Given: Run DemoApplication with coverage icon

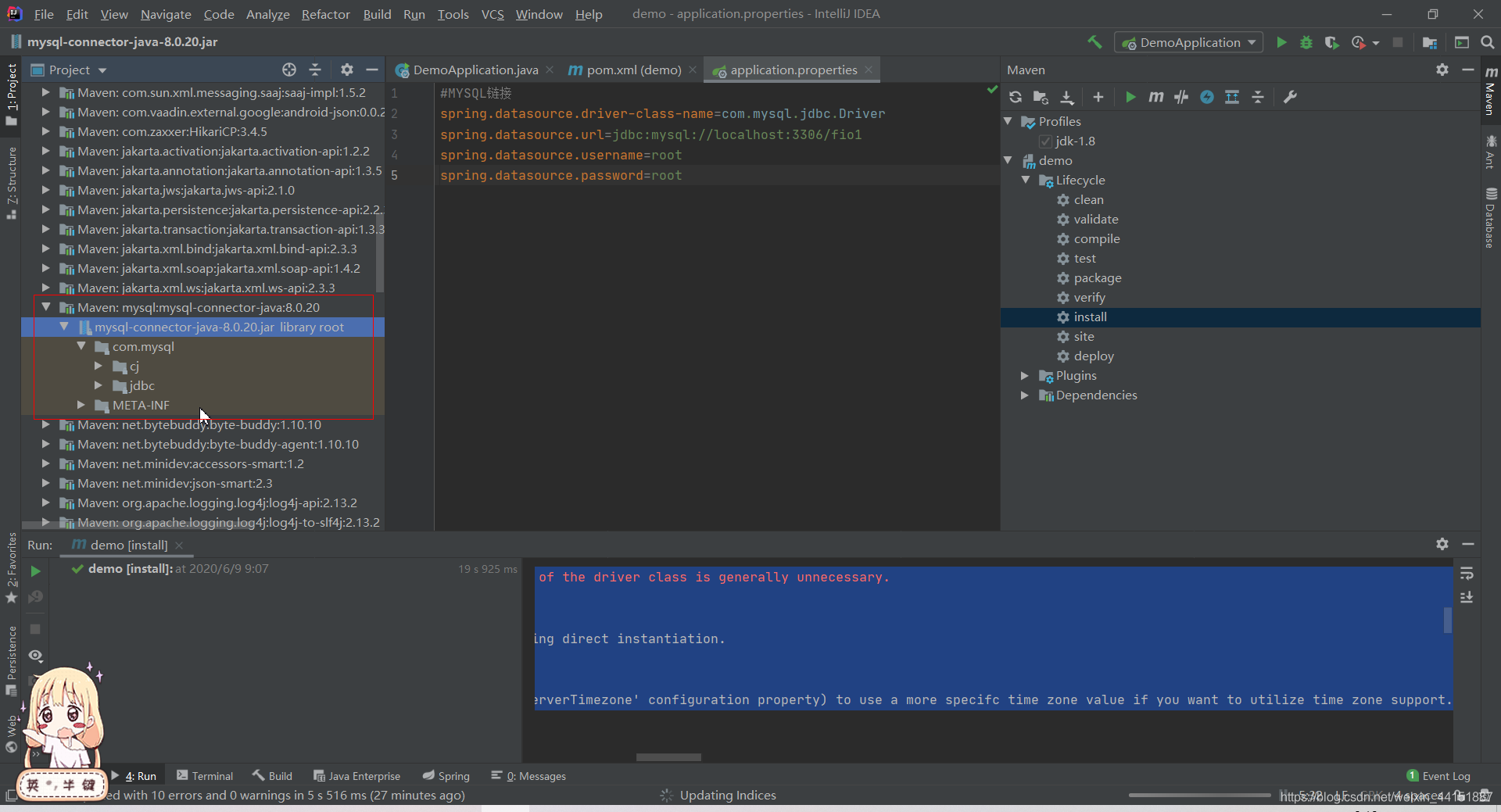Looking at the screenshot, I should click(1332, 42).
